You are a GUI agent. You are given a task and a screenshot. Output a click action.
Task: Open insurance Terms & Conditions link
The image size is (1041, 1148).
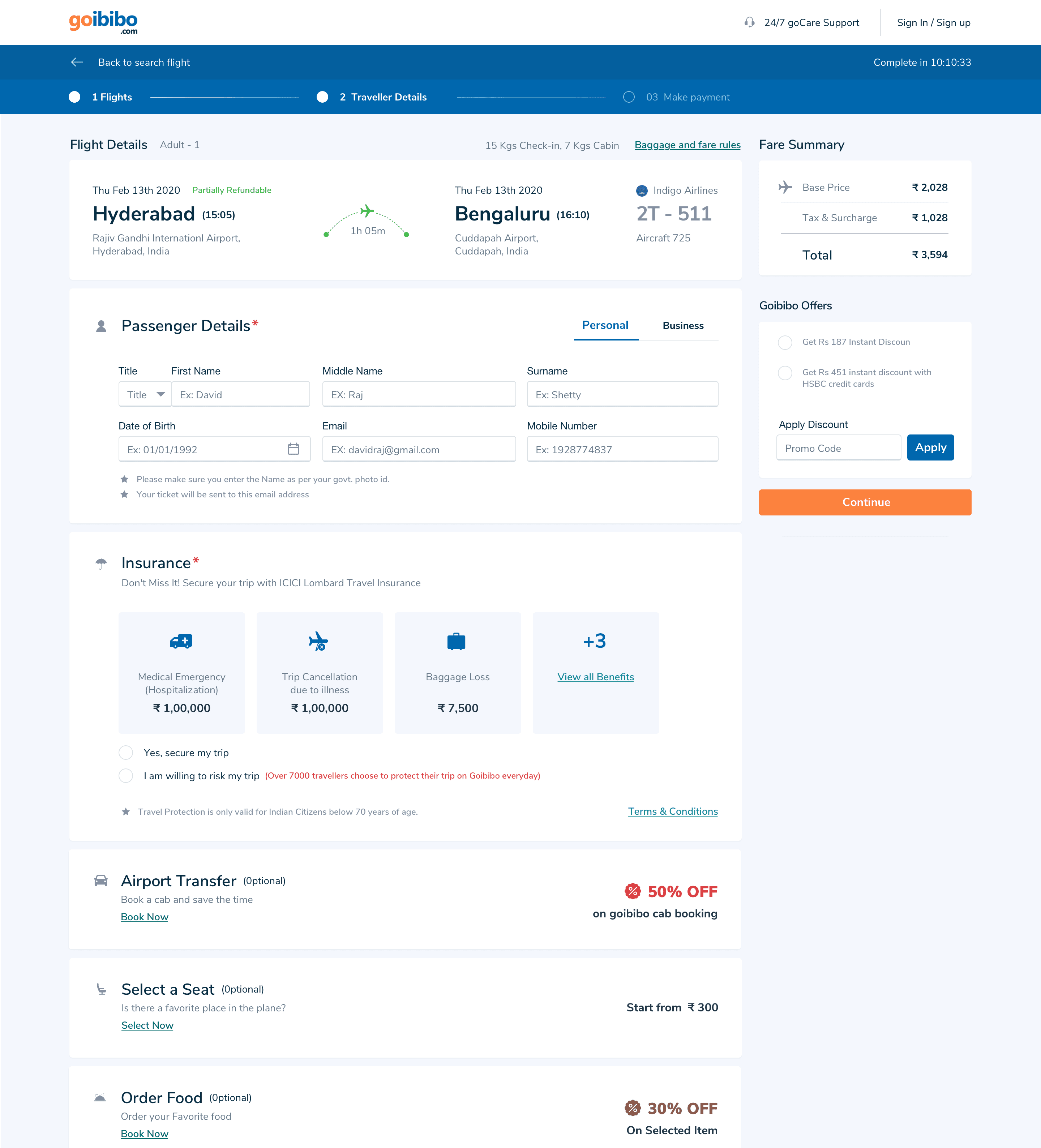pos(673,811)
